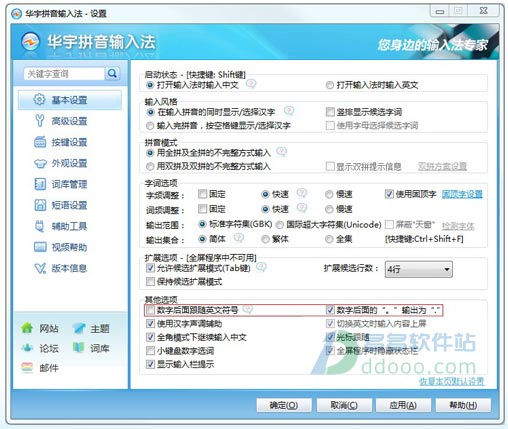Click the 华宇拼音输入法 logo in the banner
Viewport: 508px width, 429px height.
(x=30, y=42)
